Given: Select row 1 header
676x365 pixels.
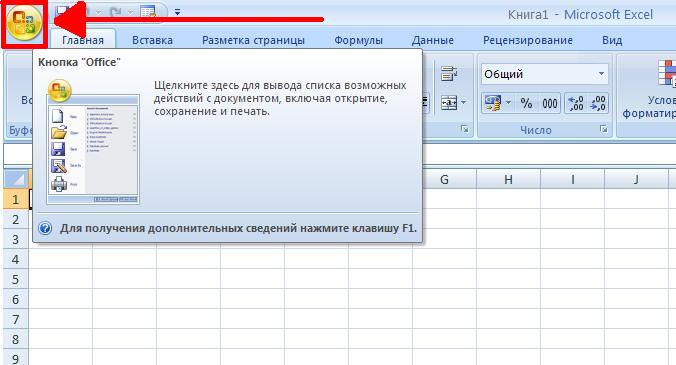Looking at the screenshot, I should pyautogui.click(x=16, y=199).
